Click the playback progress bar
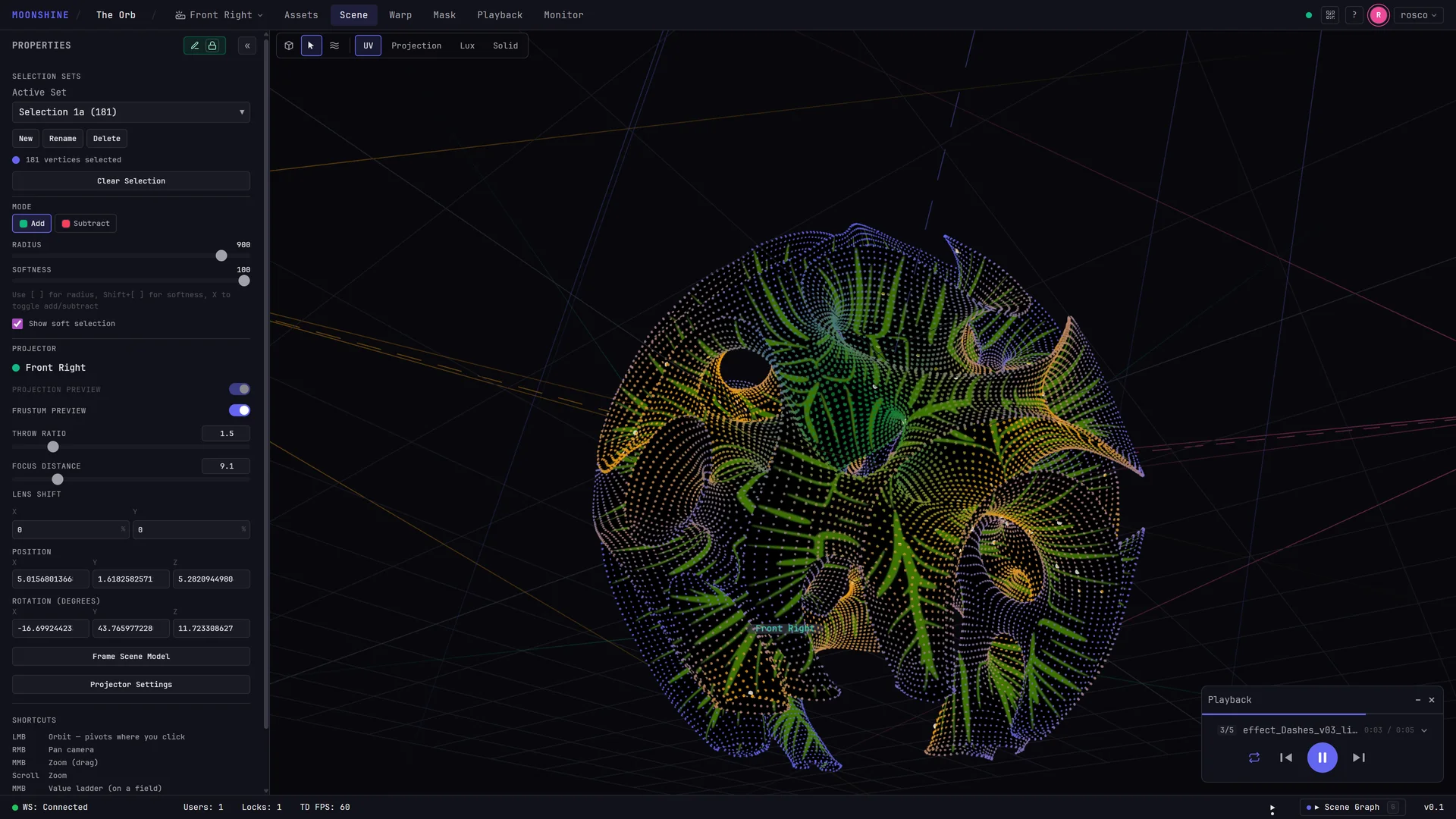The height and width of the screenshot is (819, 1456). (1323, 714)
